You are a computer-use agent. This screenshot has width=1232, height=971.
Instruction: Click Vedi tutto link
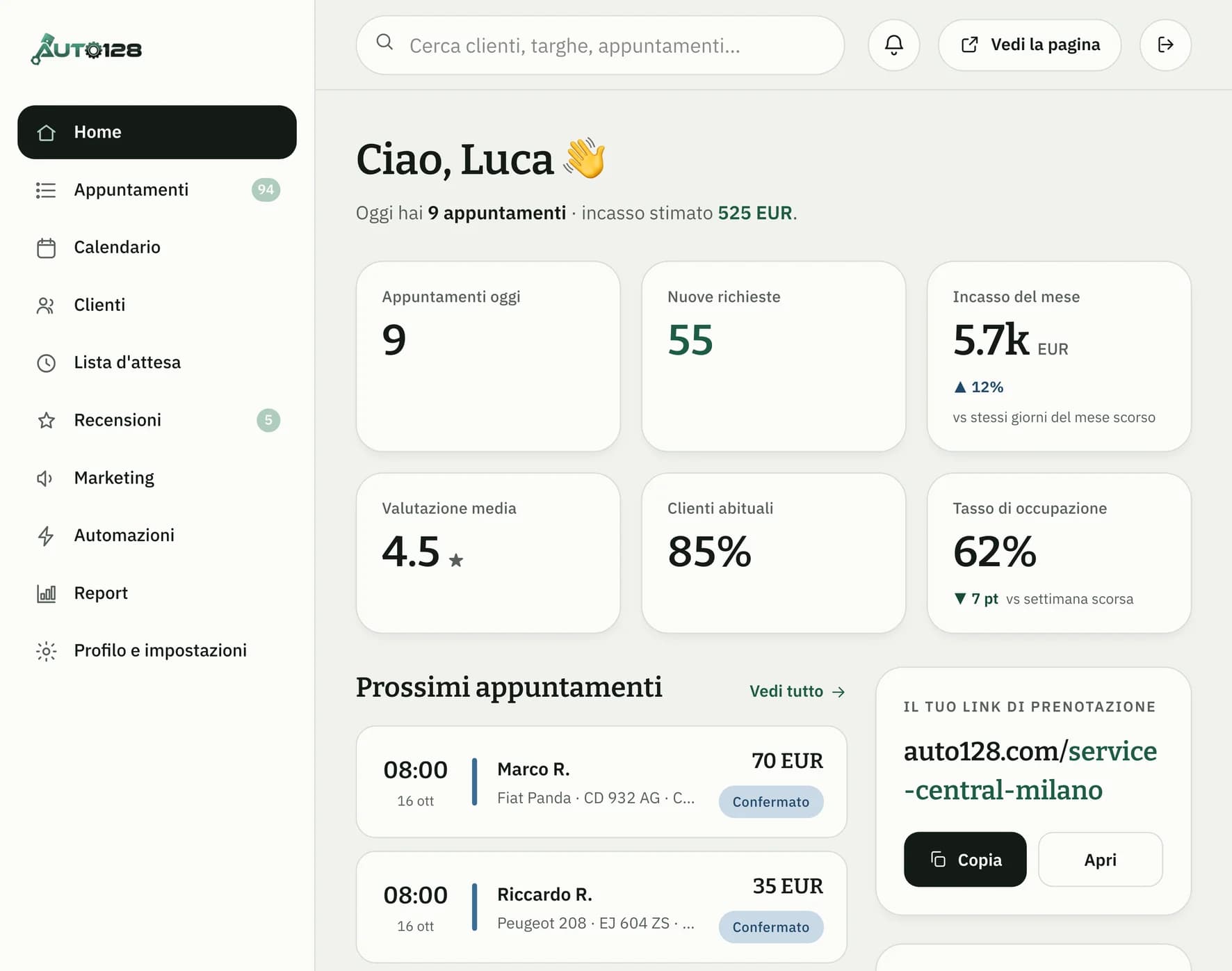click(x=797, y=691)
